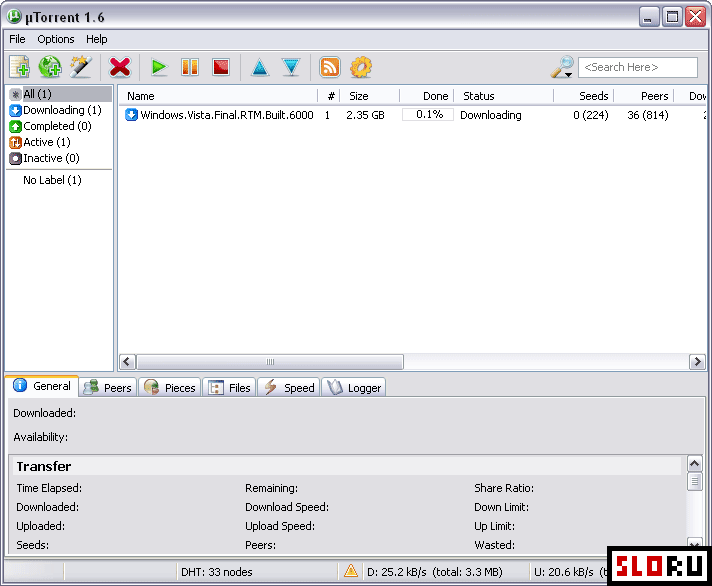Screen dimensions: 712x586
Task: Move torrent up the queue with the up arrow
Action: [x=260, y=67]
